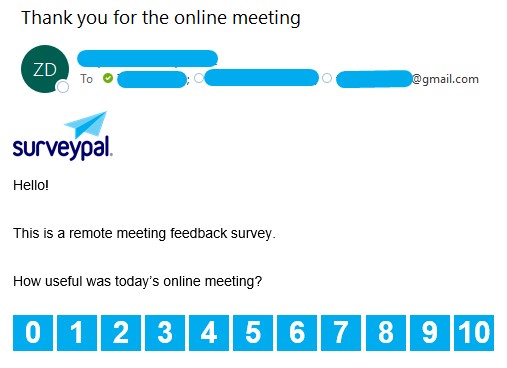Select the top rating of 10

point(474,333)
